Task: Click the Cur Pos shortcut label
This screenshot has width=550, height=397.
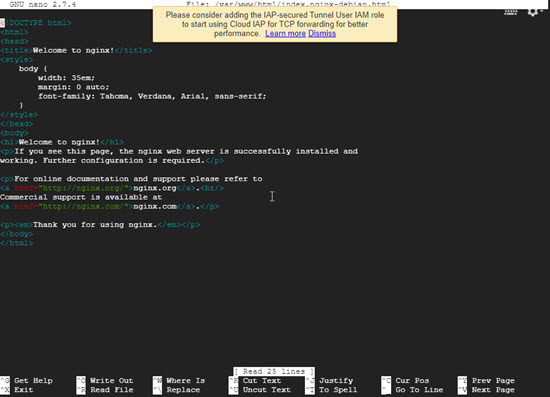Action: [x=412, y=381]
